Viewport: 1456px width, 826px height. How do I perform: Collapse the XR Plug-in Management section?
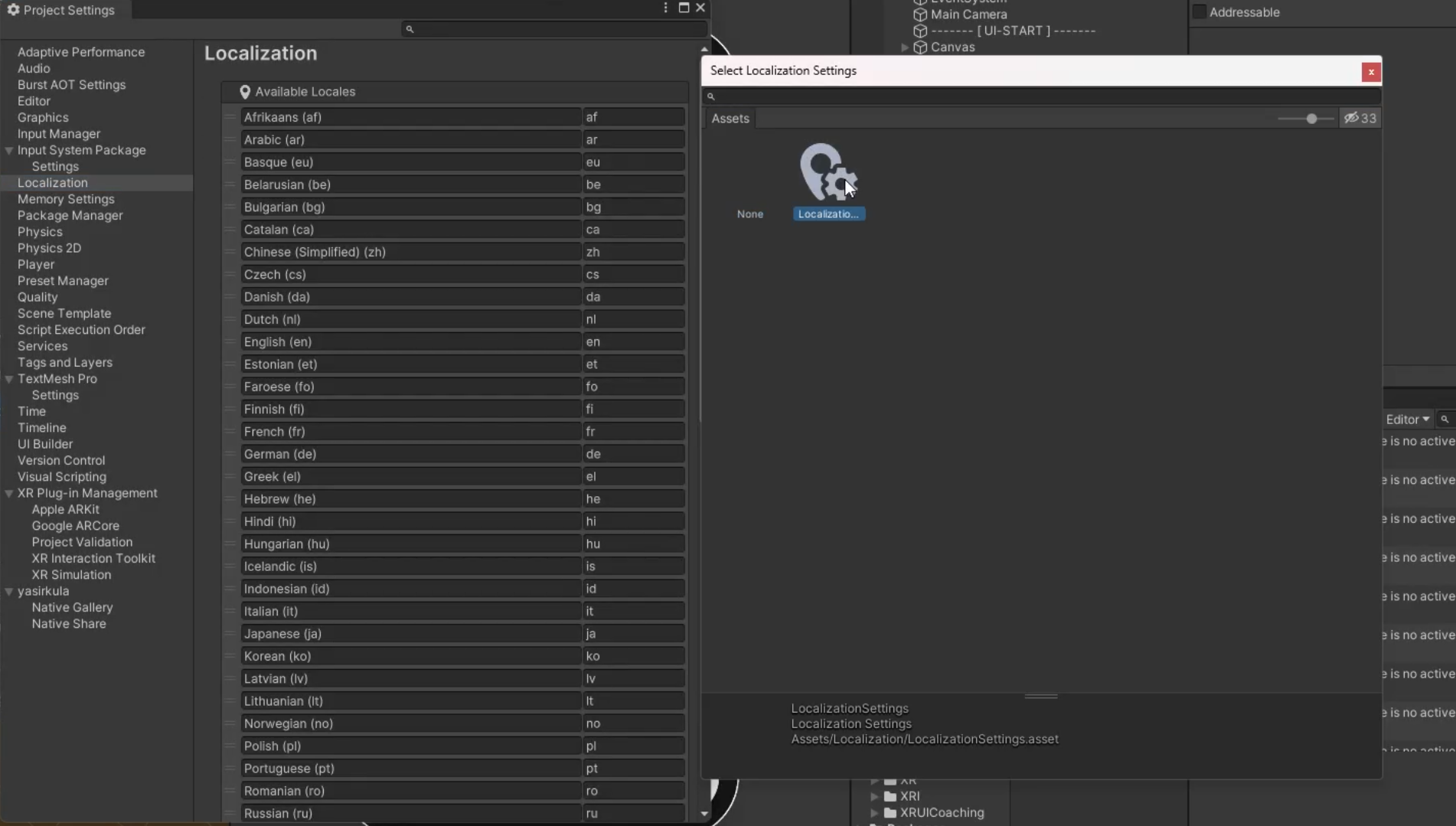[x=9, y=494]
